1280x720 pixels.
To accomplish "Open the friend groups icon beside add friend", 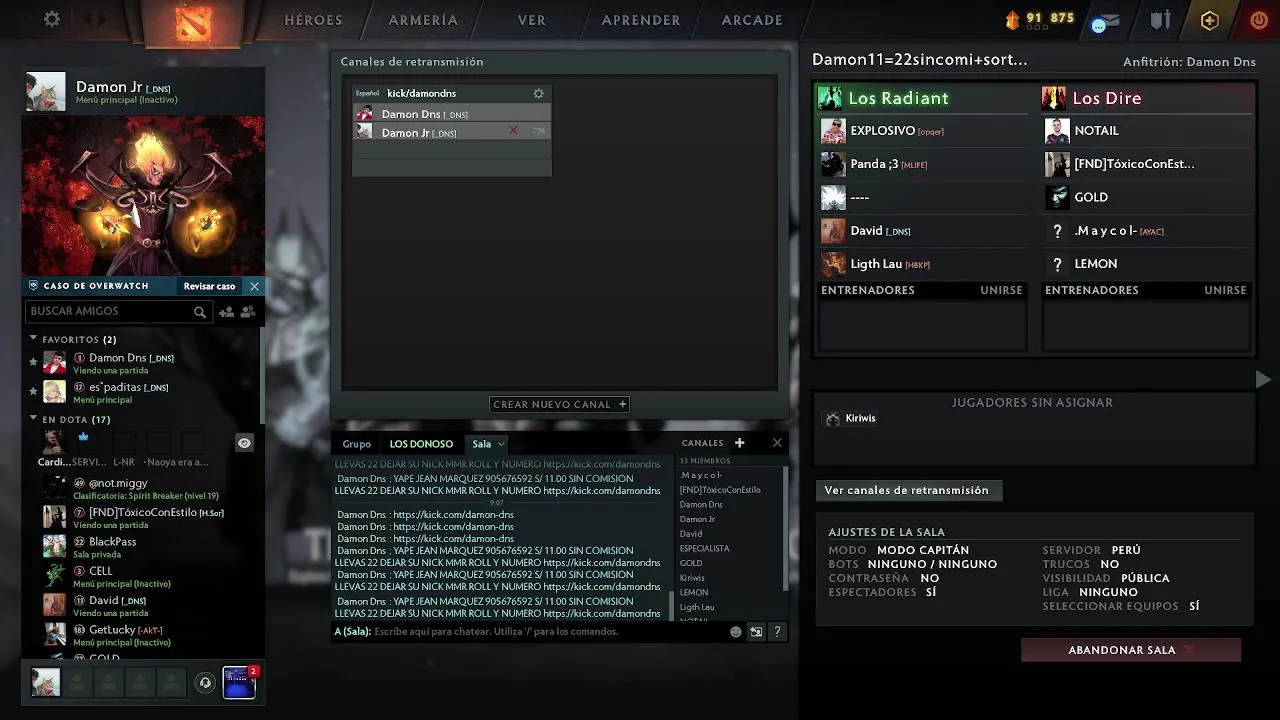I will coord(248,312).
